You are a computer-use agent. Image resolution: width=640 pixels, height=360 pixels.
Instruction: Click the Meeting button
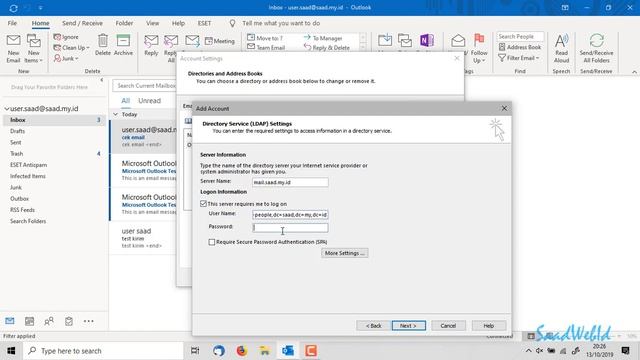click(220, 41)
